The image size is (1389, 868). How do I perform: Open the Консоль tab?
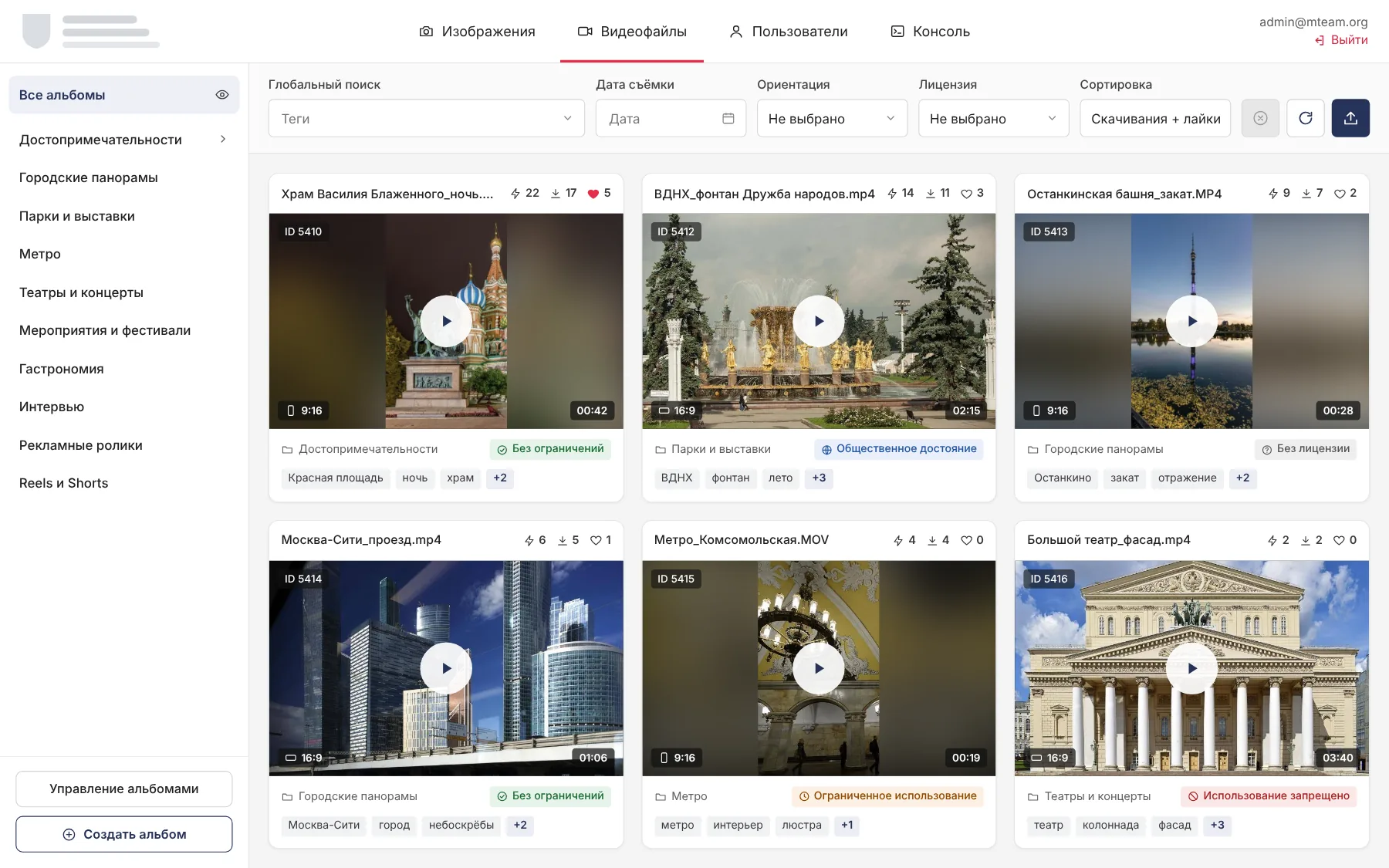[x=930, y=32]
